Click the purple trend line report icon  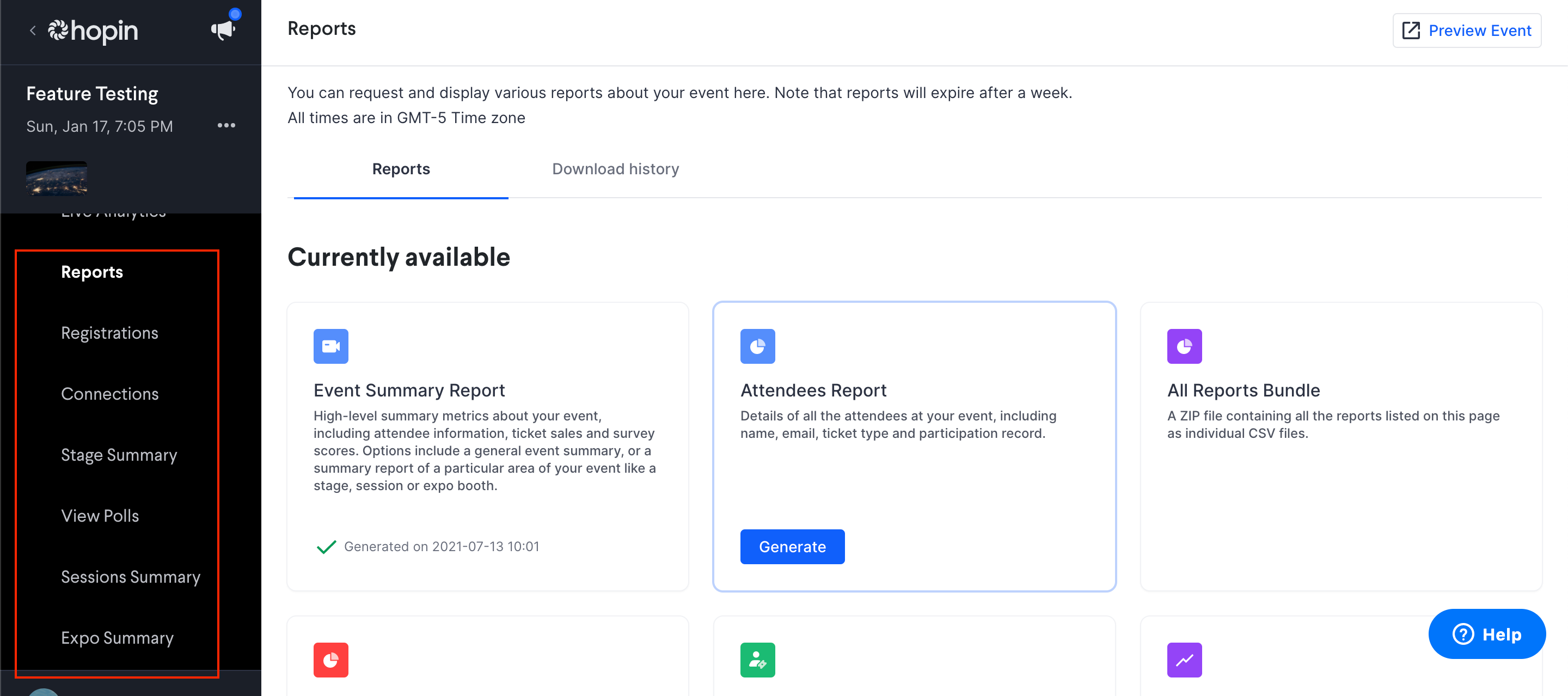1184,660
